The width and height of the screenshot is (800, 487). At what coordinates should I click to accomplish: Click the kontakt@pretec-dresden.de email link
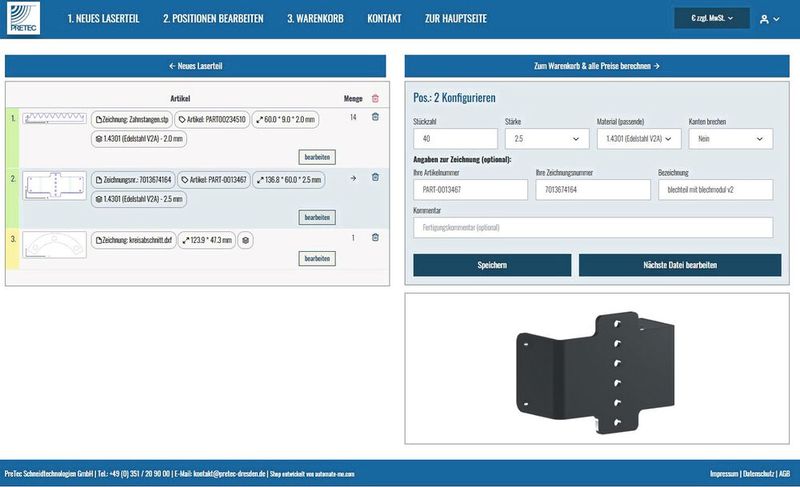(x=230, y=474)
